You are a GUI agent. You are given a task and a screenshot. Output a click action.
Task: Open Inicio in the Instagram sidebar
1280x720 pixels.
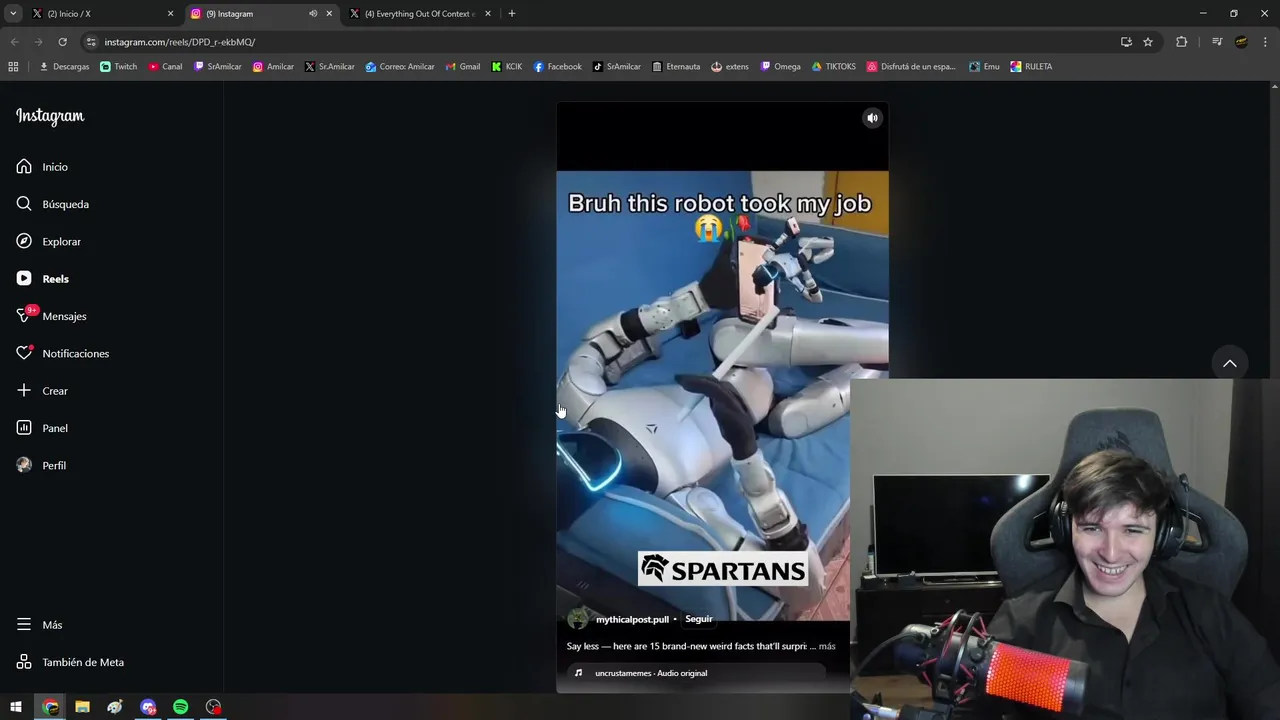coord(42,167)
